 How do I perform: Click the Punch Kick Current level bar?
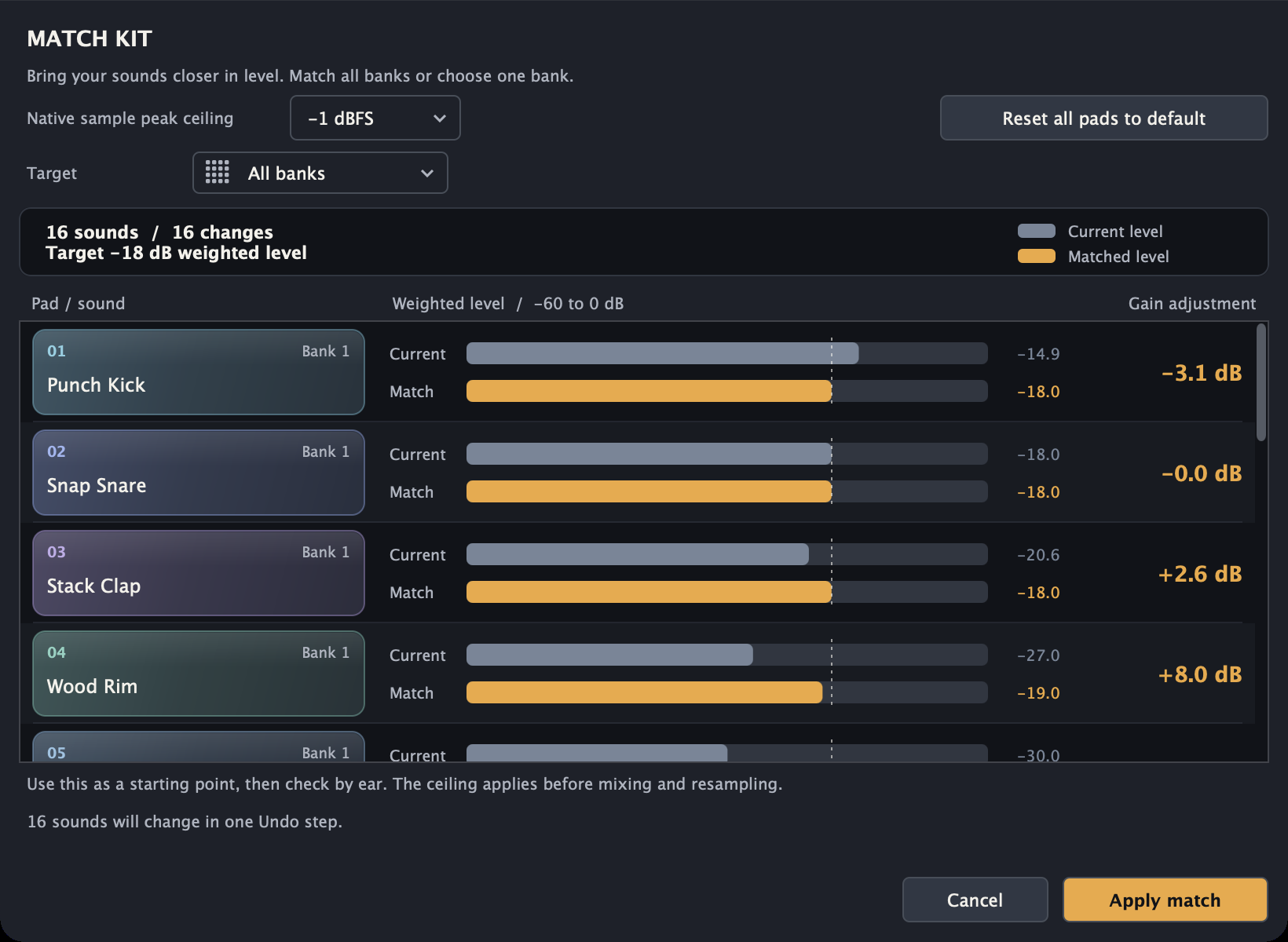click(x=727, y=353)
